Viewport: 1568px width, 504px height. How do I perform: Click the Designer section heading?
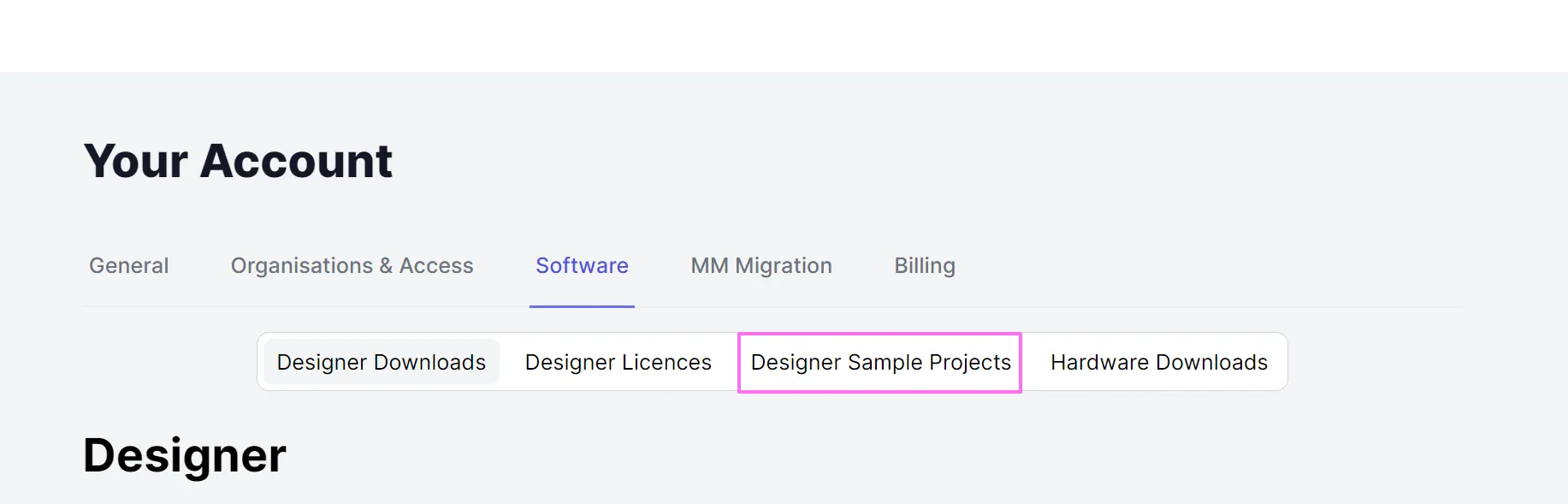tap(184, 454)
